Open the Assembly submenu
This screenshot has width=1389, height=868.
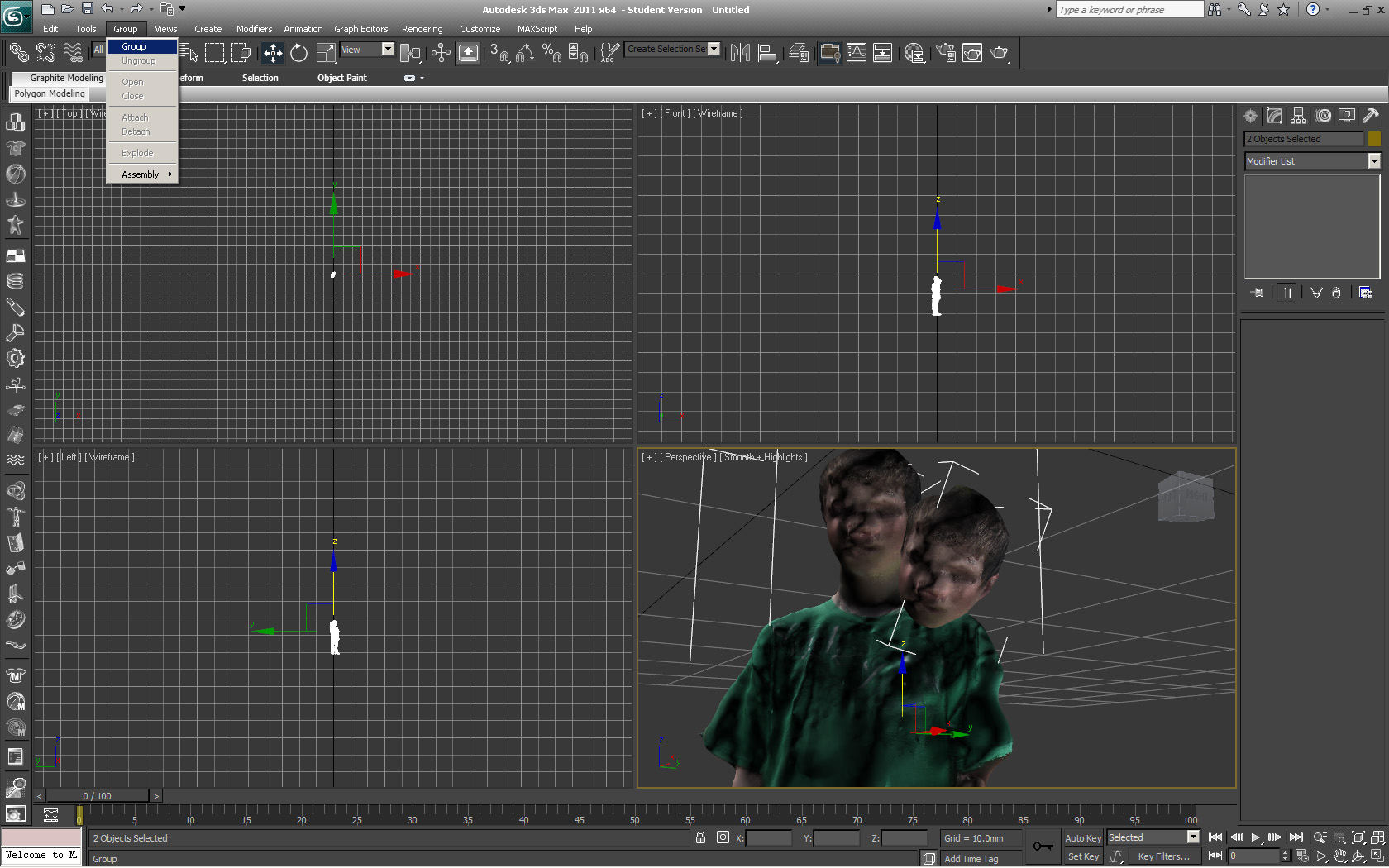(142, 174)
